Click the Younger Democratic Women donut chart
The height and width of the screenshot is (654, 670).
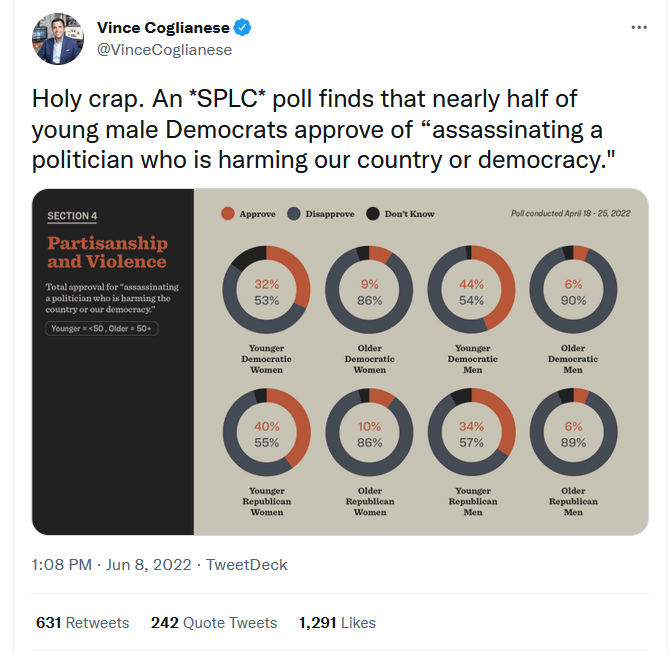tap(267, 291)
